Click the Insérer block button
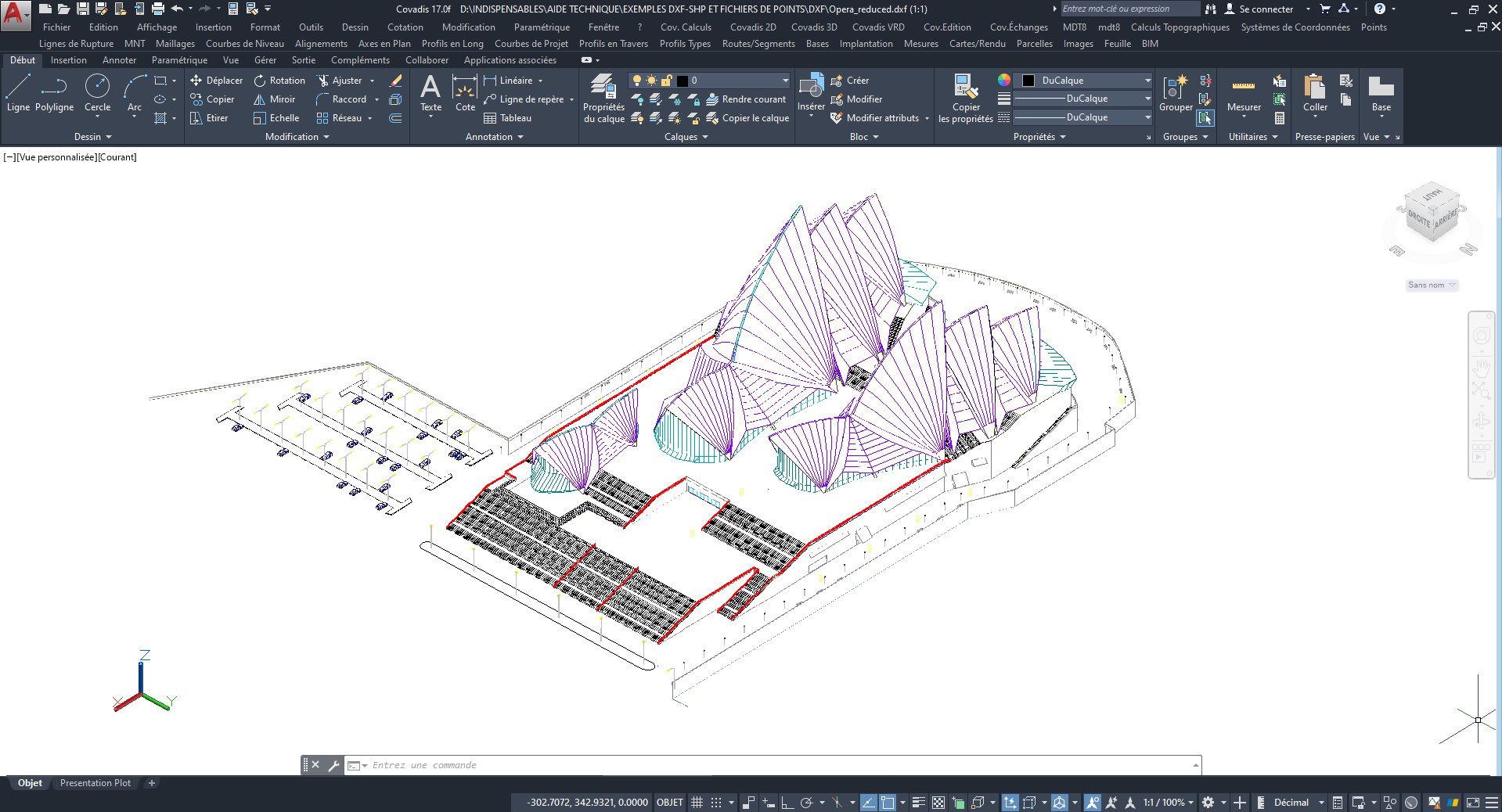 tap(811, 94)
